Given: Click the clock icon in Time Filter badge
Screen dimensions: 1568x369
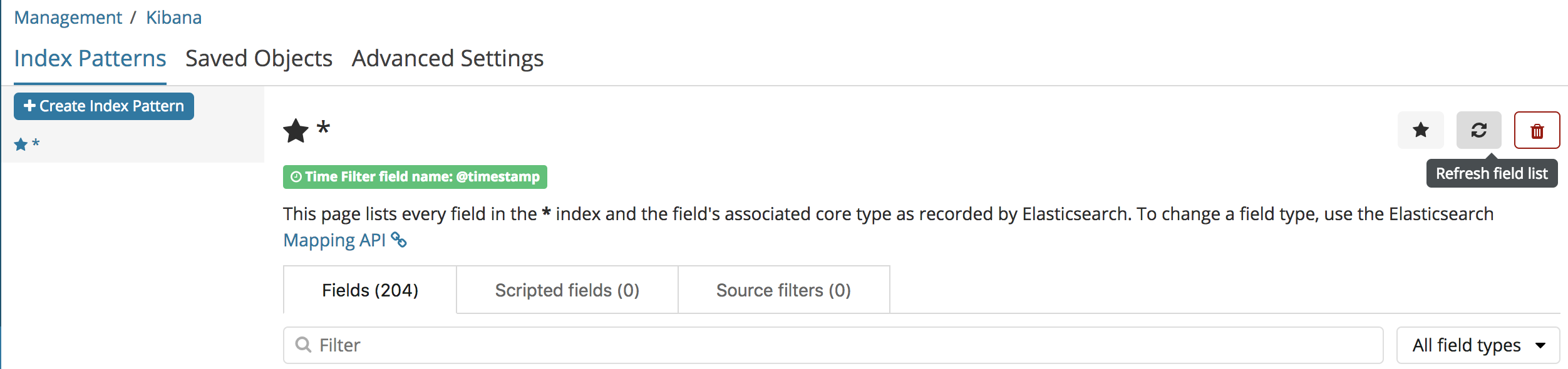Looking at the screenshot, I should pyautogui.click(x=297, y=177).
